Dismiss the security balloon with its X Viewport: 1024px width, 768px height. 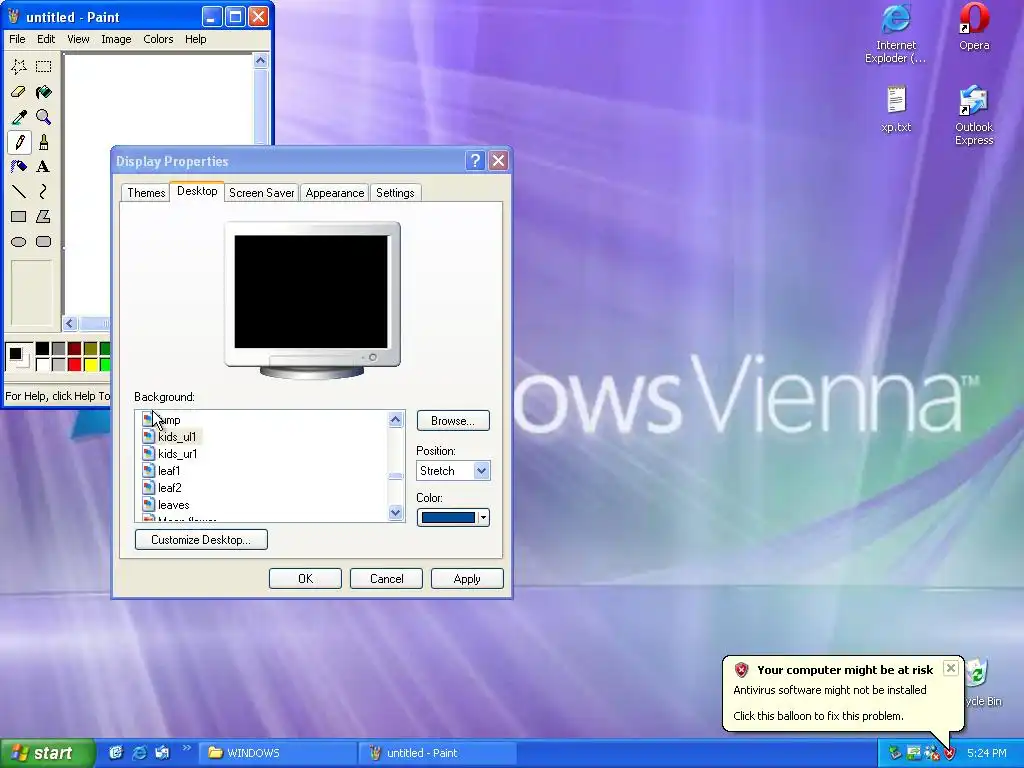tap(951, 668)
